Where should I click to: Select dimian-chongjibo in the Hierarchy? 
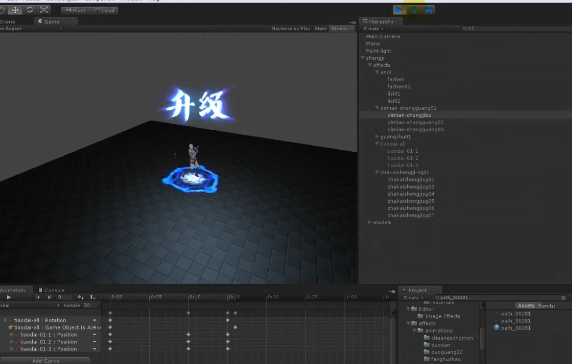tap(409, 115)
